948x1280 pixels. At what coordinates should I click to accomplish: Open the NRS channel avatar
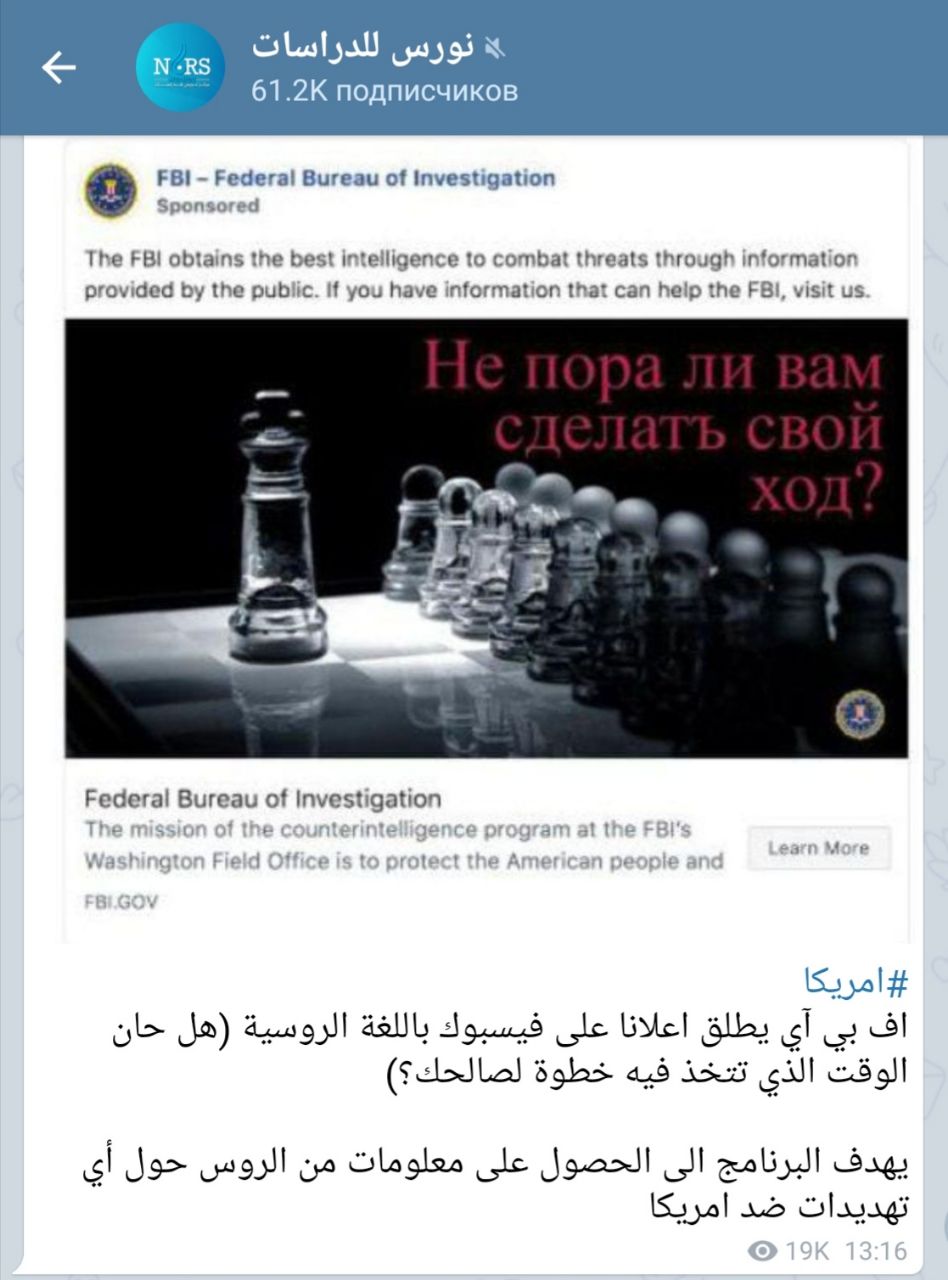(180, 68)
